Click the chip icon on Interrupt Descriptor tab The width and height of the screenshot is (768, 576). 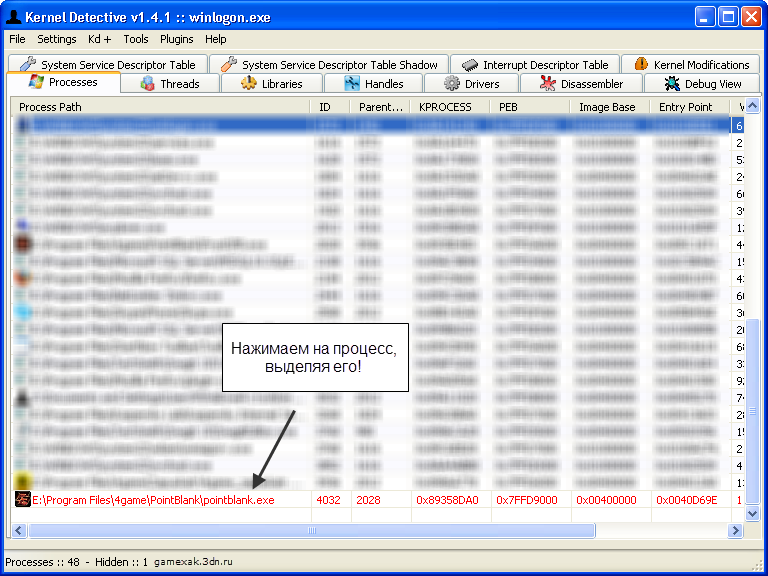[470, 65]
